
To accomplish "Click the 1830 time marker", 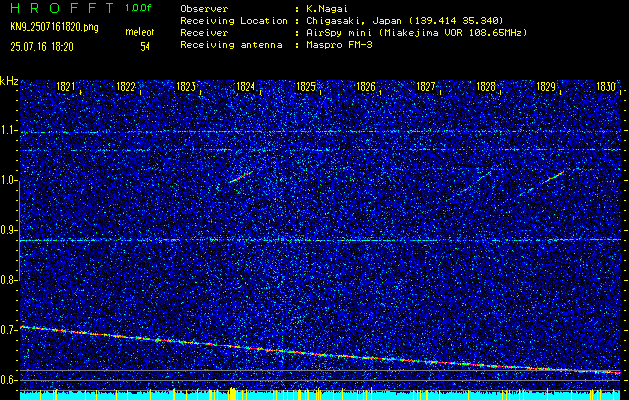I will click(x=606, y=86).
